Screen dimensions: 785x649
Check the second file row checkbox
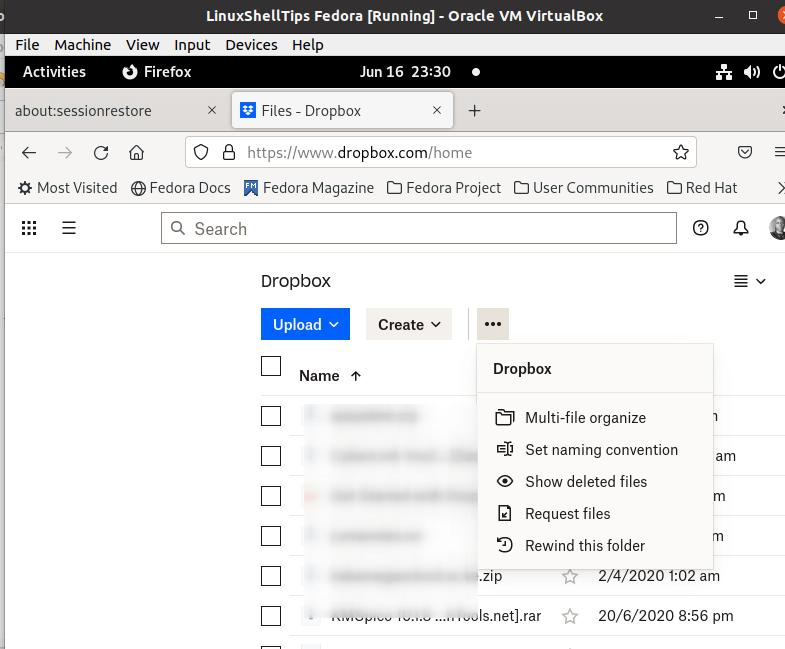pyautogui.click(x=271, y=456)
